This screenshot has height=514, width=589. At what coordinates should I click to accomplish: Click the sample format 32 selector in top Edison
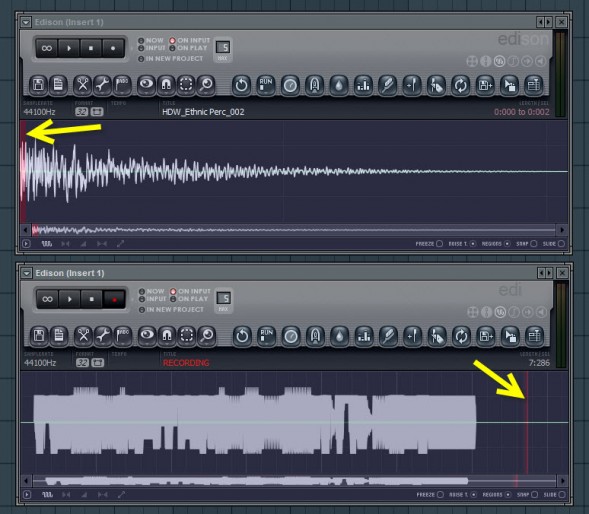click(82, 112)
